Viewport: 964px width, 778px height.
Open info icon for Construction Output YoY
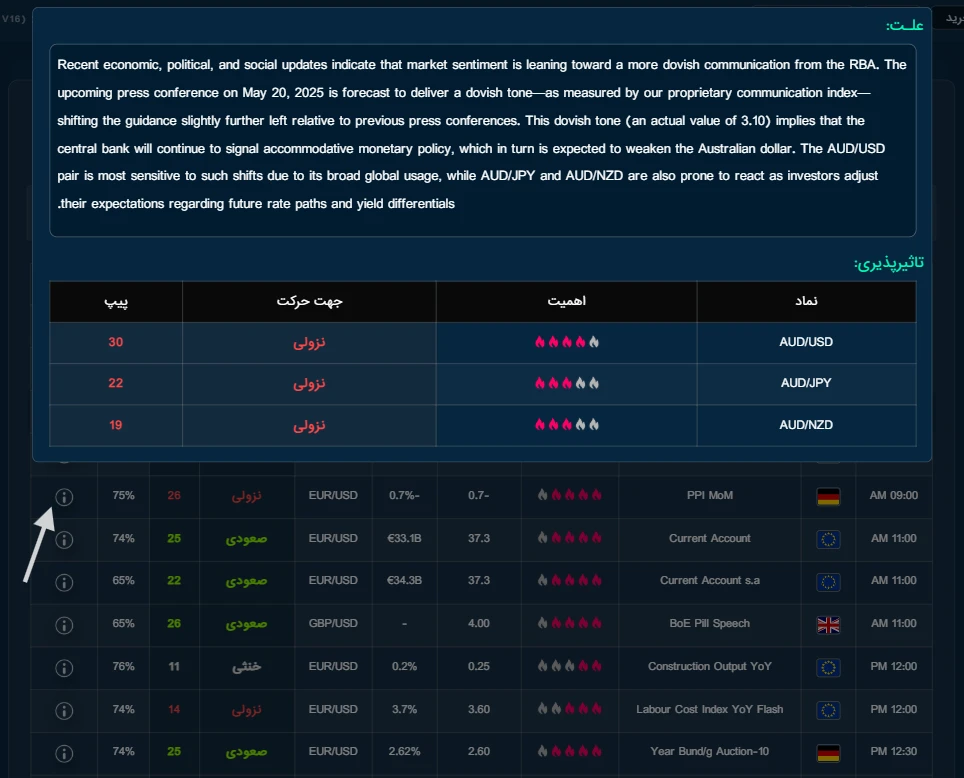[64, 667]
